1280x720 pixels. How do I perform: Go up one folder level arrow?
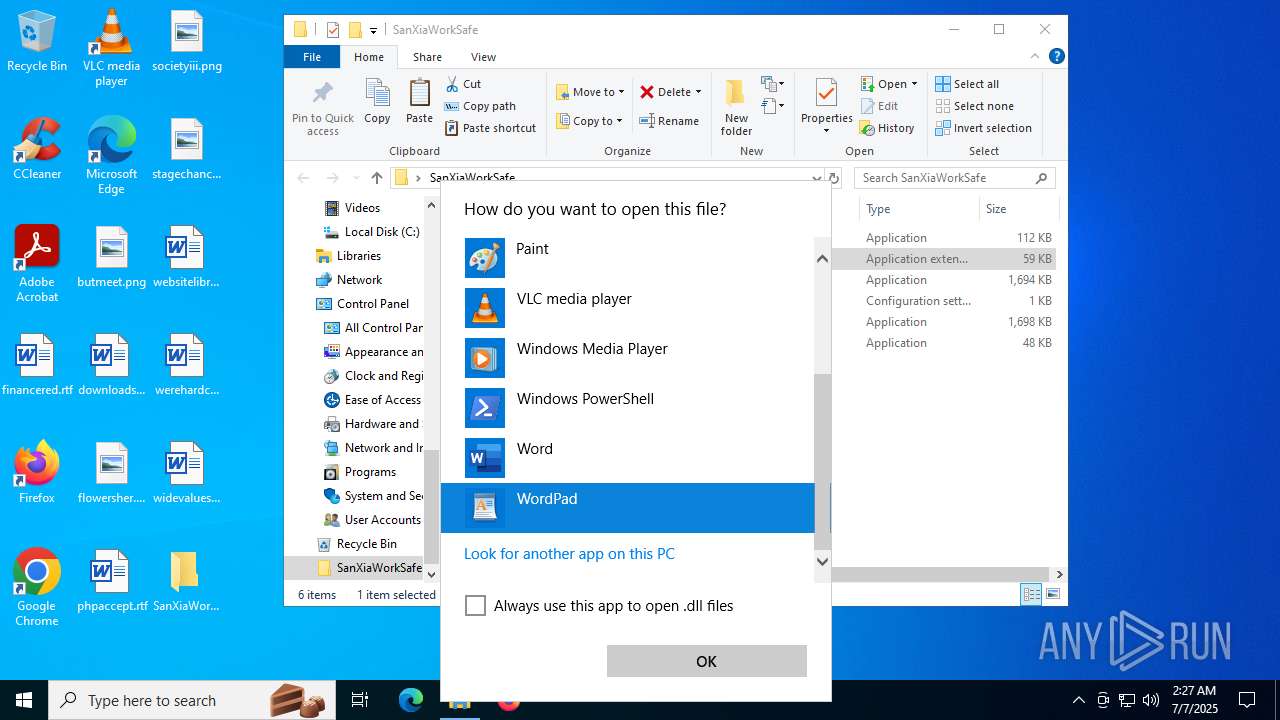(376, 178)
